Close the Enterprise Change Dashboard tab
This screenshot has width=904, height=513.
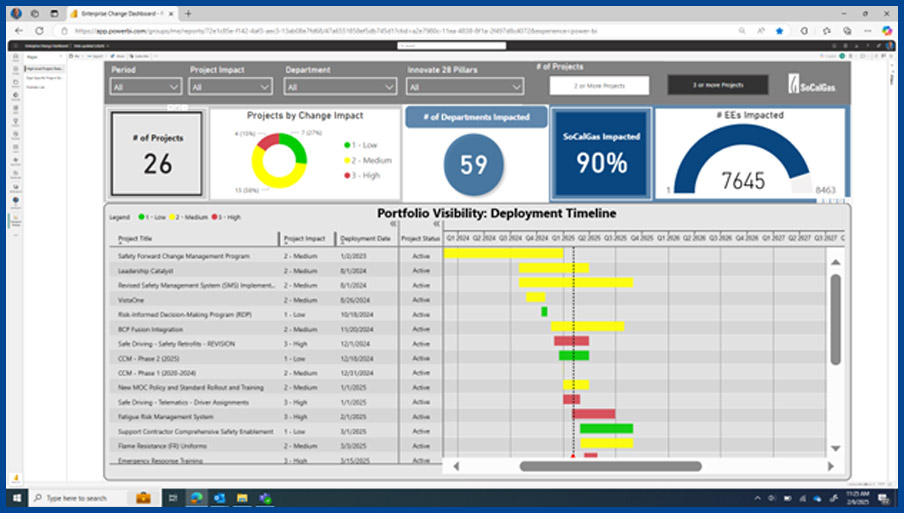(x=171, y=13)
